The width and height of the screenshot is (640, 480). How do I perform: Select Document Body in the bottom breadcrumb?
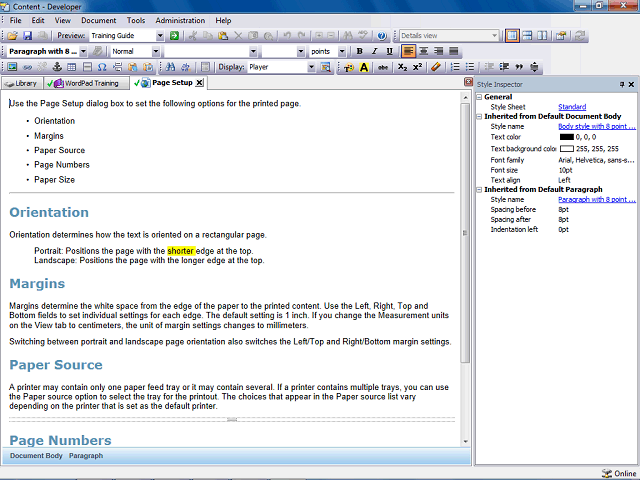[36, 456]
